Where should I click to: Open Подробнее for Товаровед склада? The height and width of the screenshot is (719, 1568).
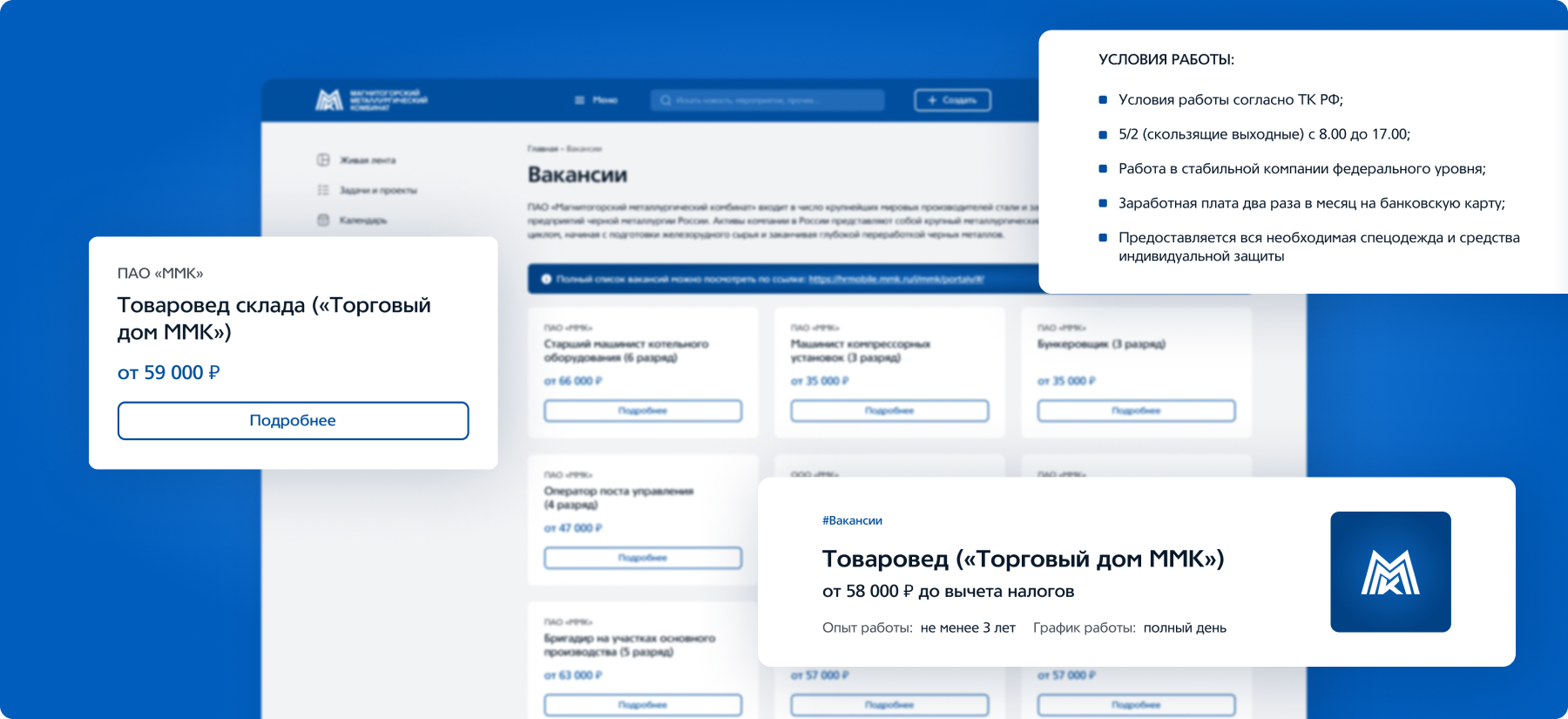click(293, 420)
